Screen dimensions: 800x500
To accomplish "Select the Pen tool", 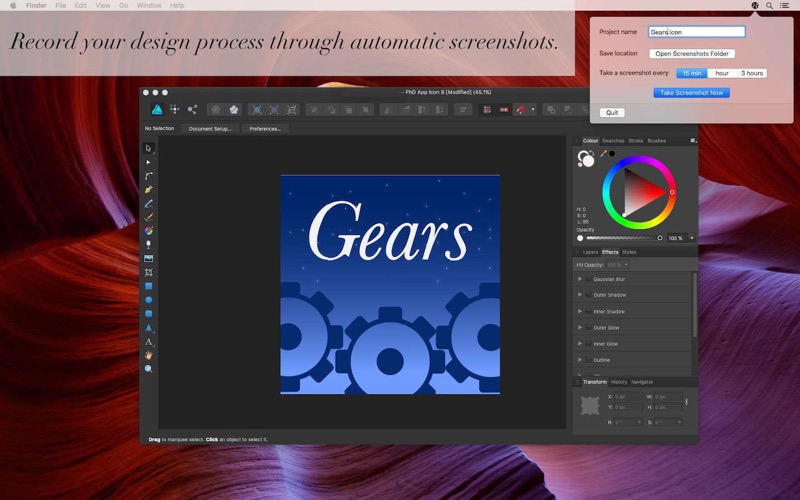I will (148, 189).
